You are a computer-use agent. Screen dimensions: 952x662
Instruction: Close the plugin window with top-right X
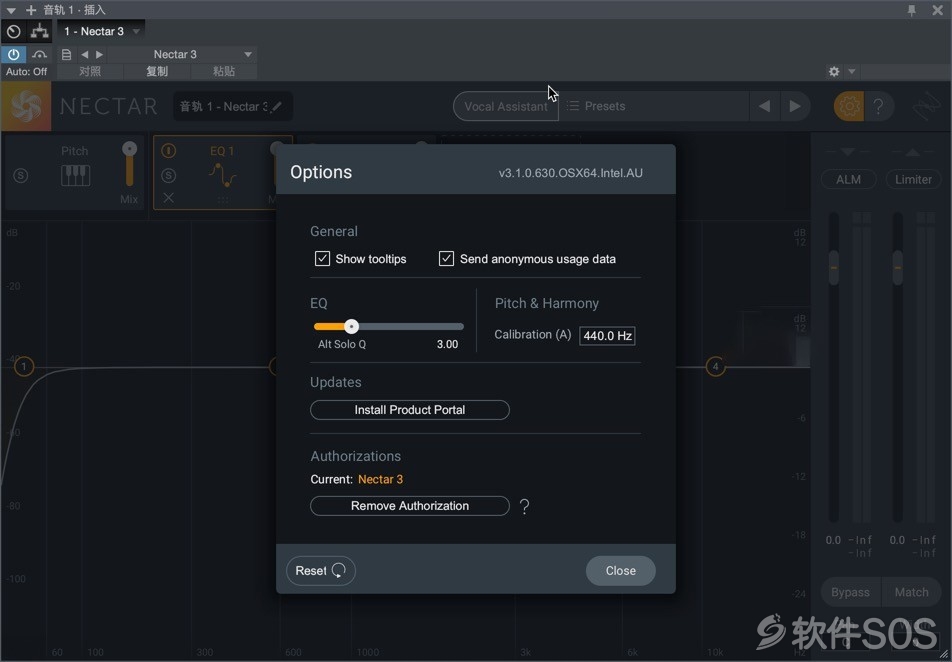[937, 10]
